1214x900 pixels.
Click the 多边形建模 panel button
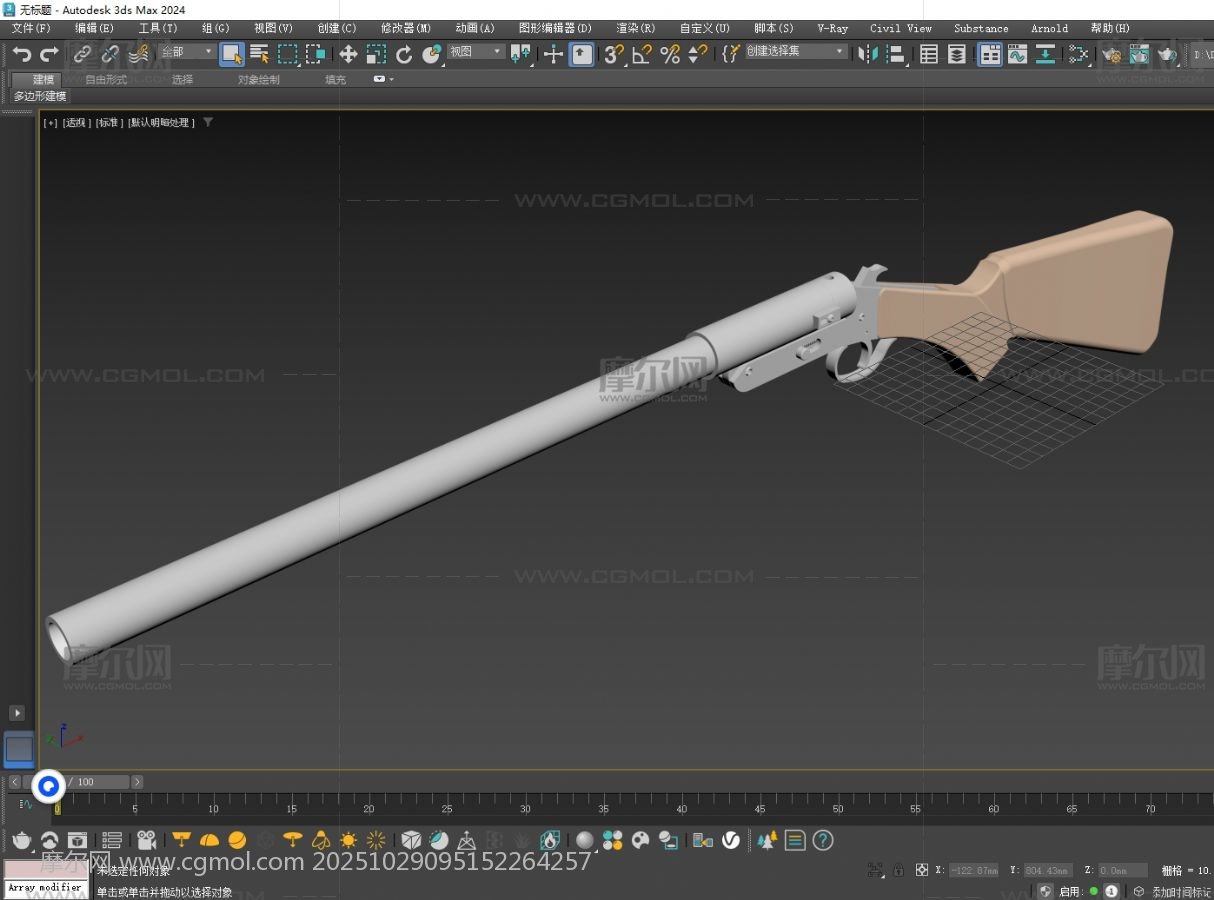tap(40, 97)
